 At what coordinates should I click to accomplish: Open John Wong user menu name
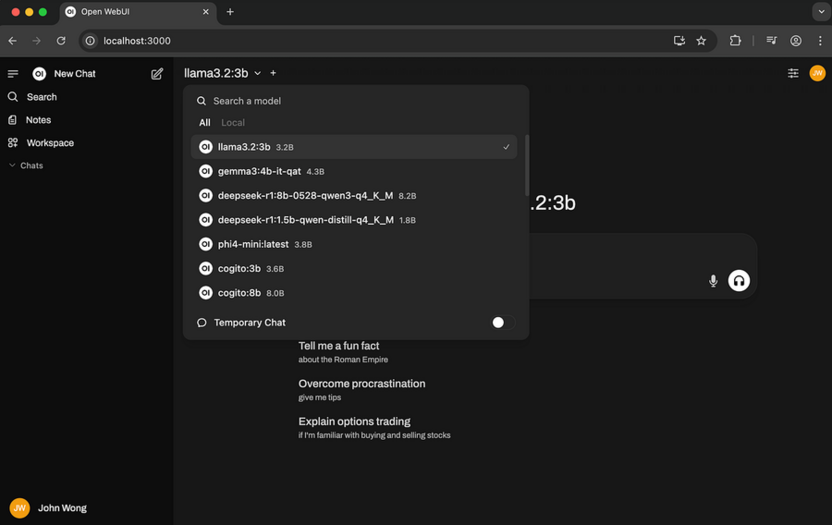pyautogui.click(x=62, y=508)
